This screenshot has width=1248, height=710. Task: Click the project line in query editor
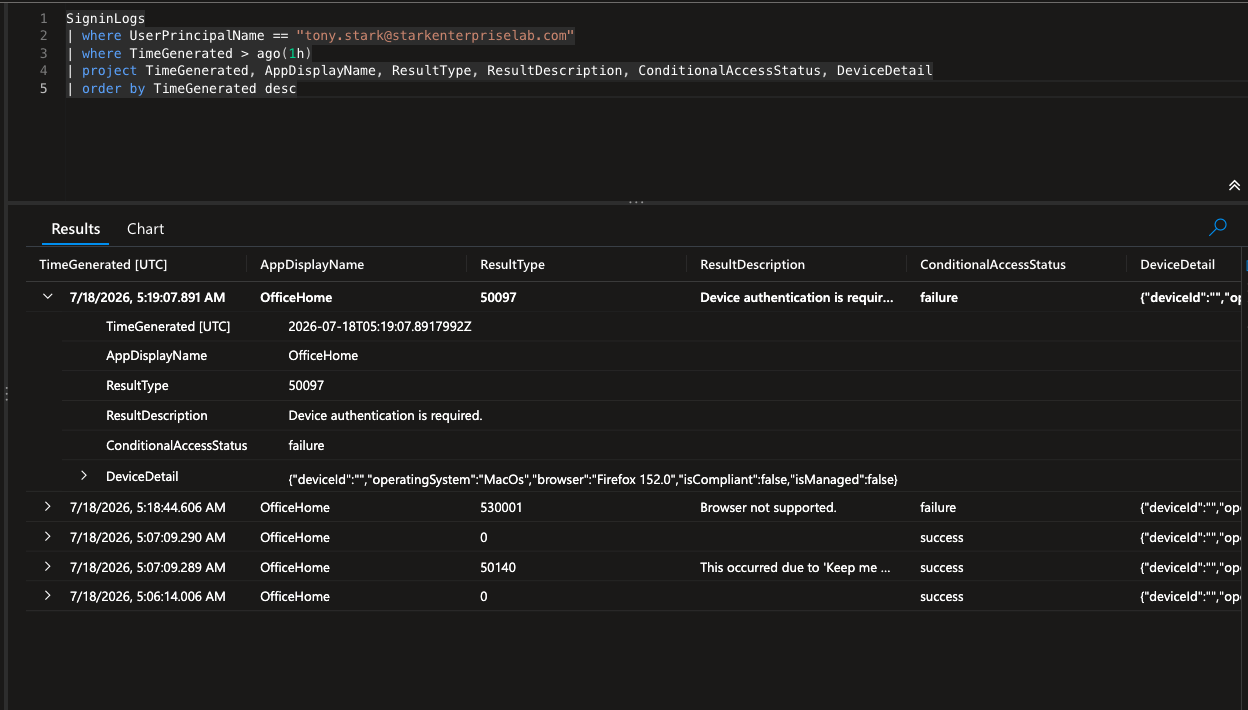coord(499,70)
